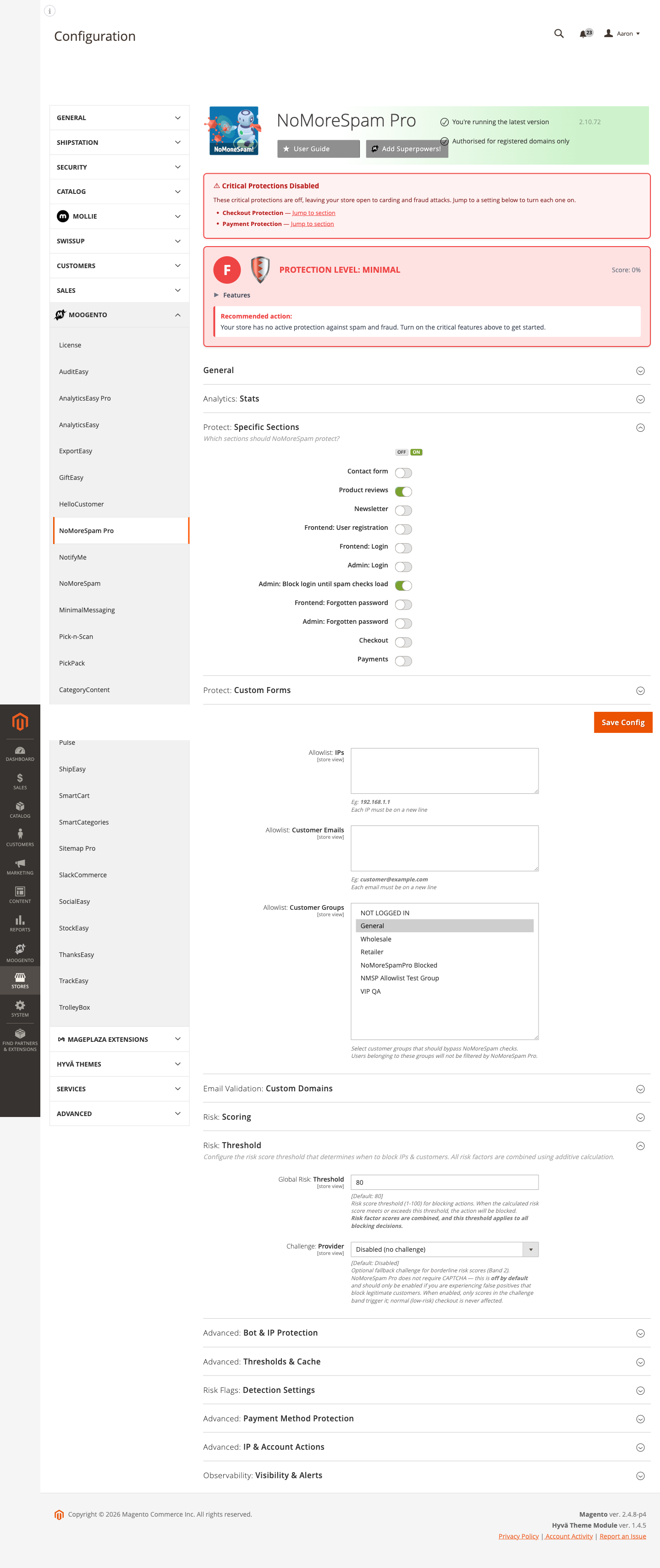Enable Payments protection toggle

pyautogui.click(x=403, y=661)
